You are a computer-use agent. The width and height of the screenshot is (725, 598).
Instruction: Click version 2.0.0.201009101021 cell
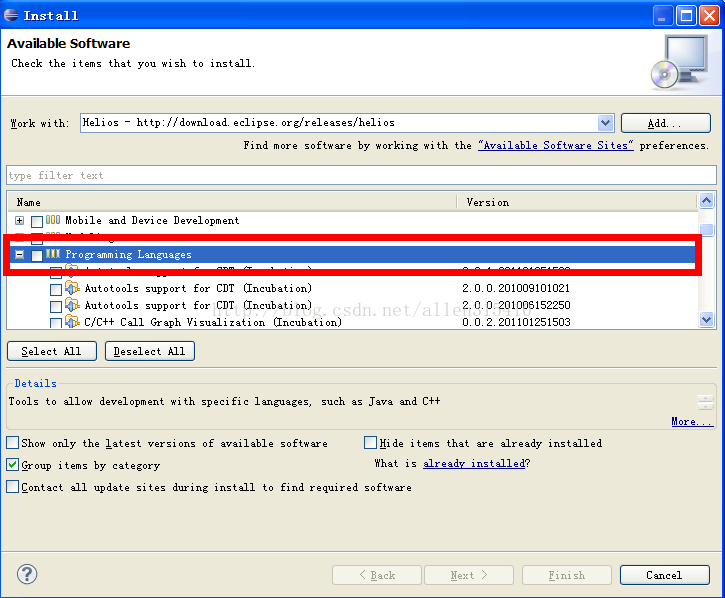(516, 288)
